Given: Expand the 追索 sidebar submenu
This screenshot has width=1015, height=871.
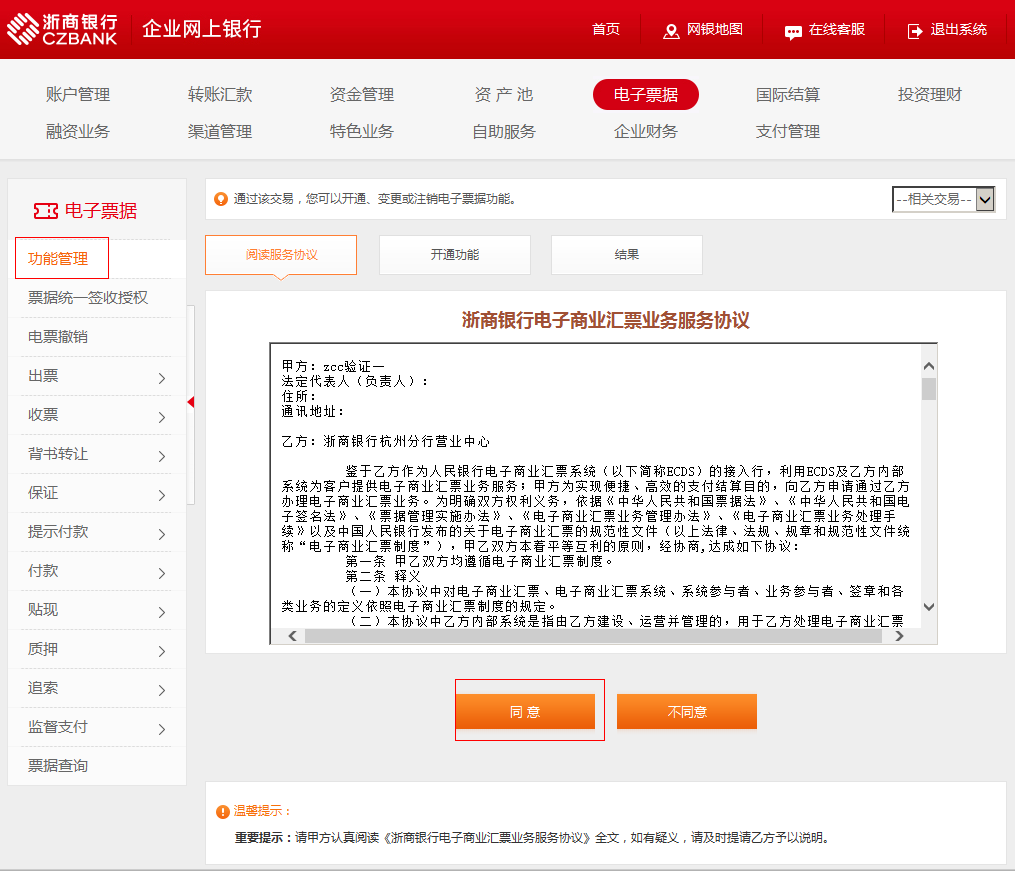Looking at the screenshot, I should tap(162, 690).
